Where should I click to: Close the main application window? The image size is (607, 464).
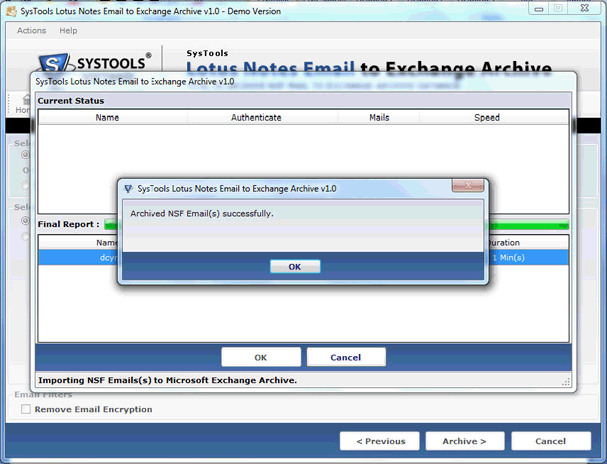(x=585, y=9)
